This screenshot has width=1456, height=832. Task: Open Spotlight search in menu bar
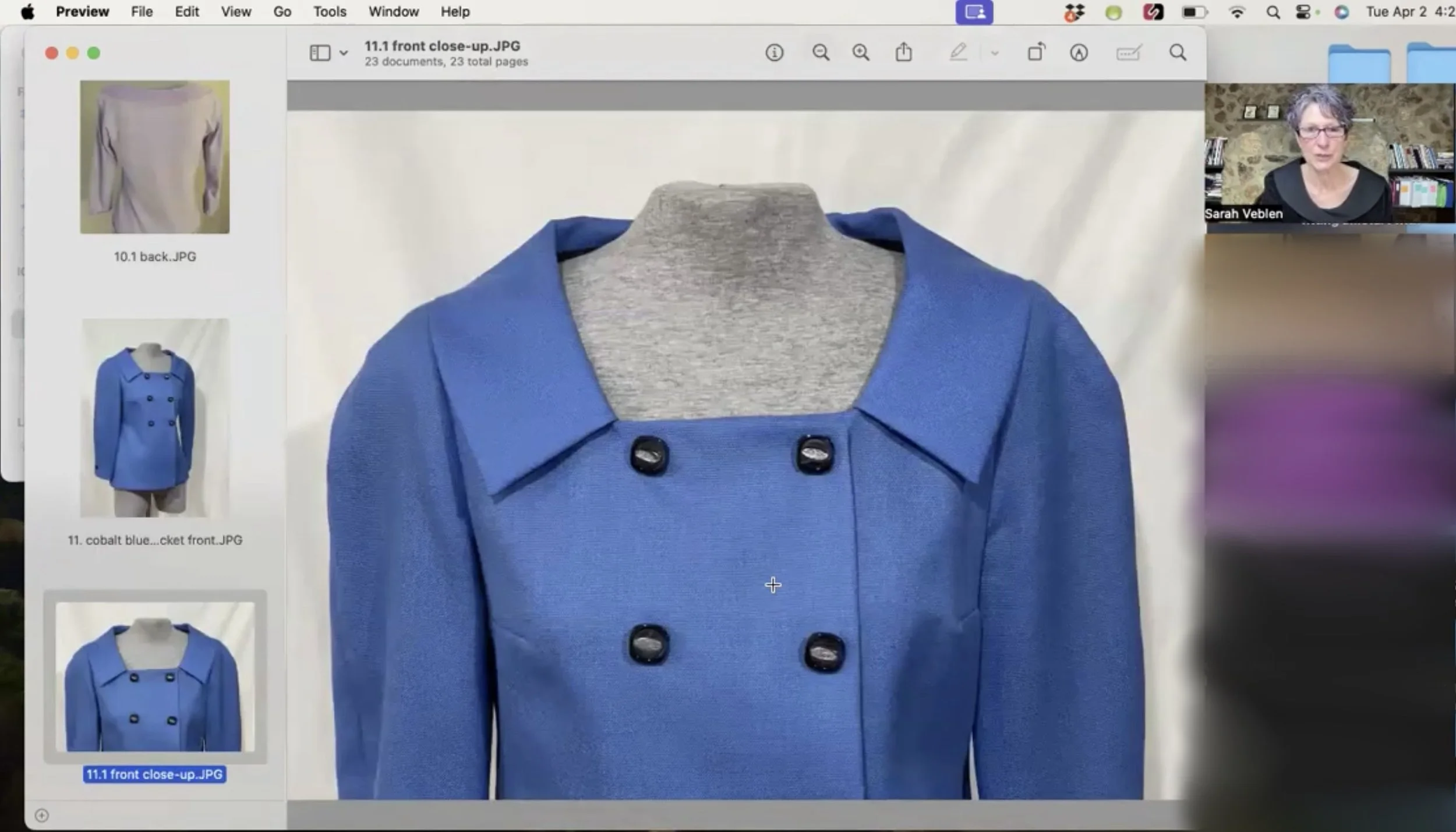coord(1273,12)
